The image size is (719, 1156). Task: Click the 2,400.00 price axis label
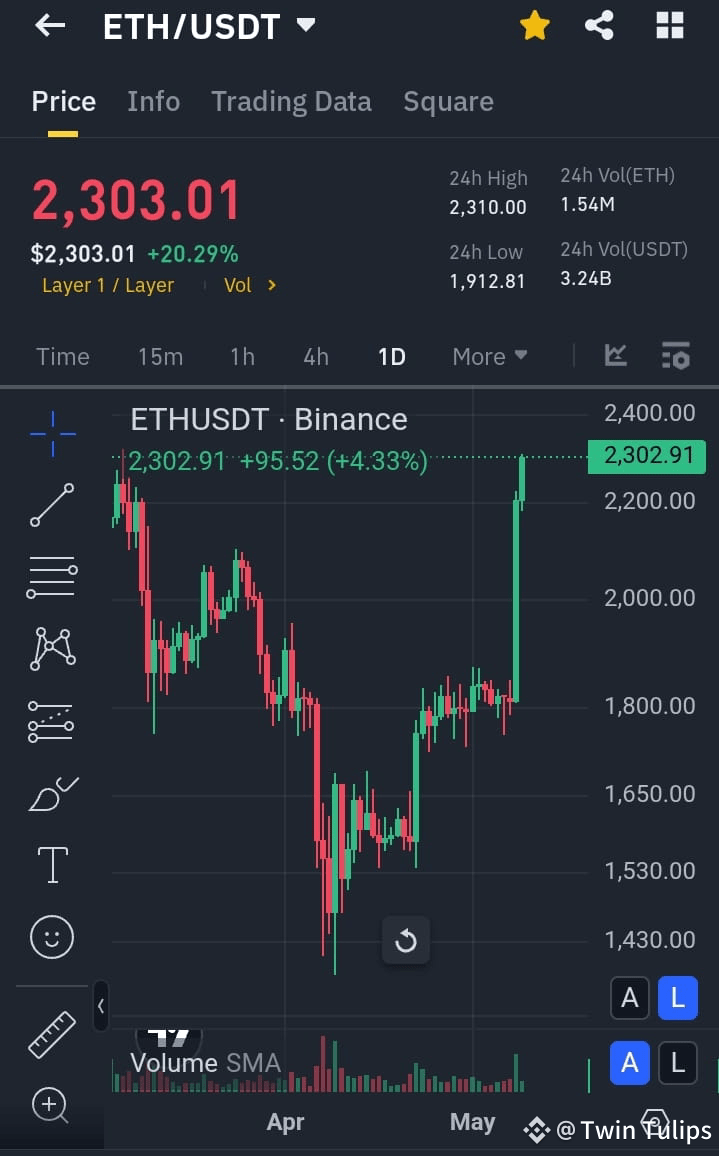[650, 413]
